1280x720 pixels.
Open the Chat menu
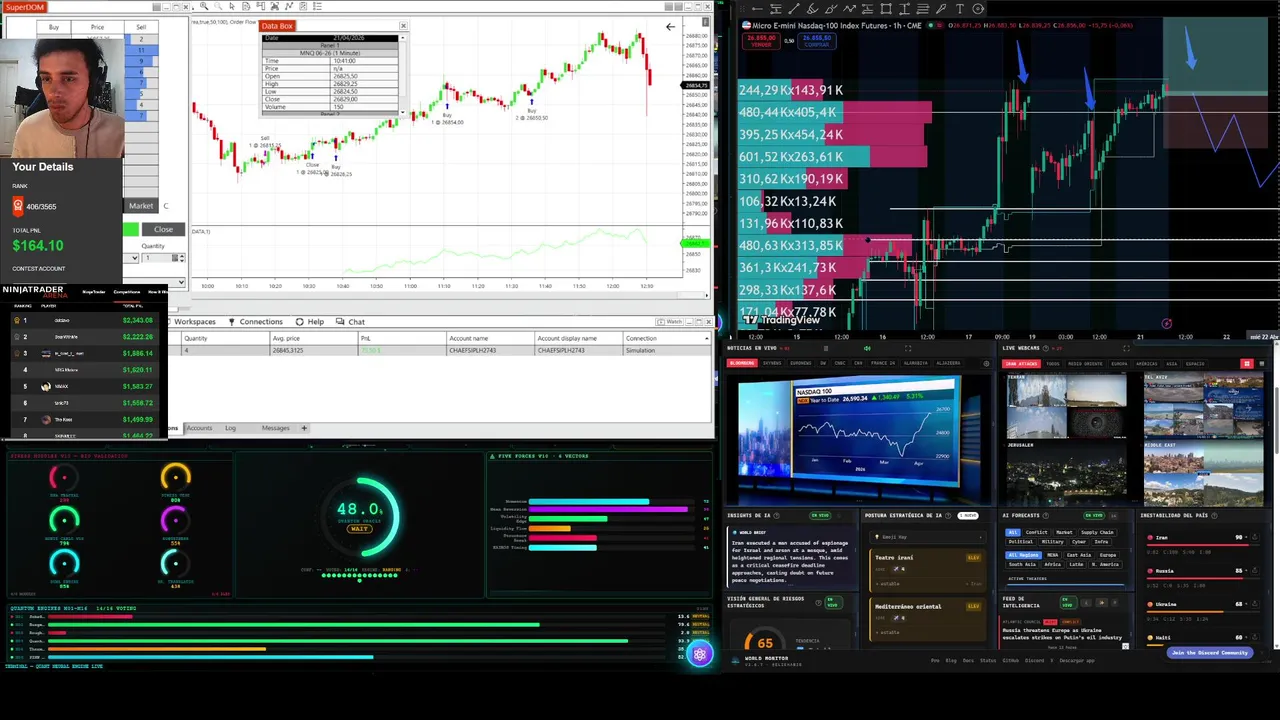coord(351,322)
